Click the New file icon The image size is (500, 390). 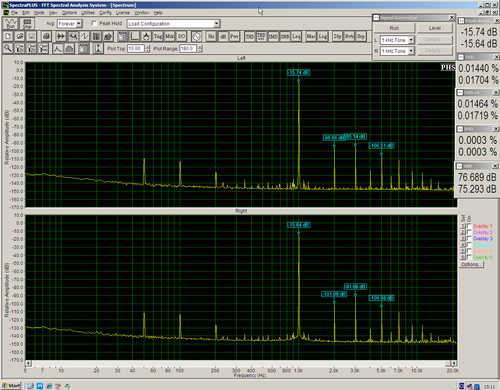point(8,36)
